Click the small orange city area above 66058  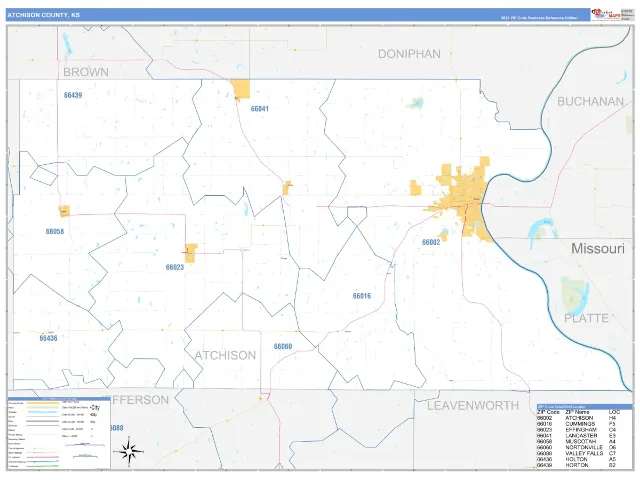64,211
